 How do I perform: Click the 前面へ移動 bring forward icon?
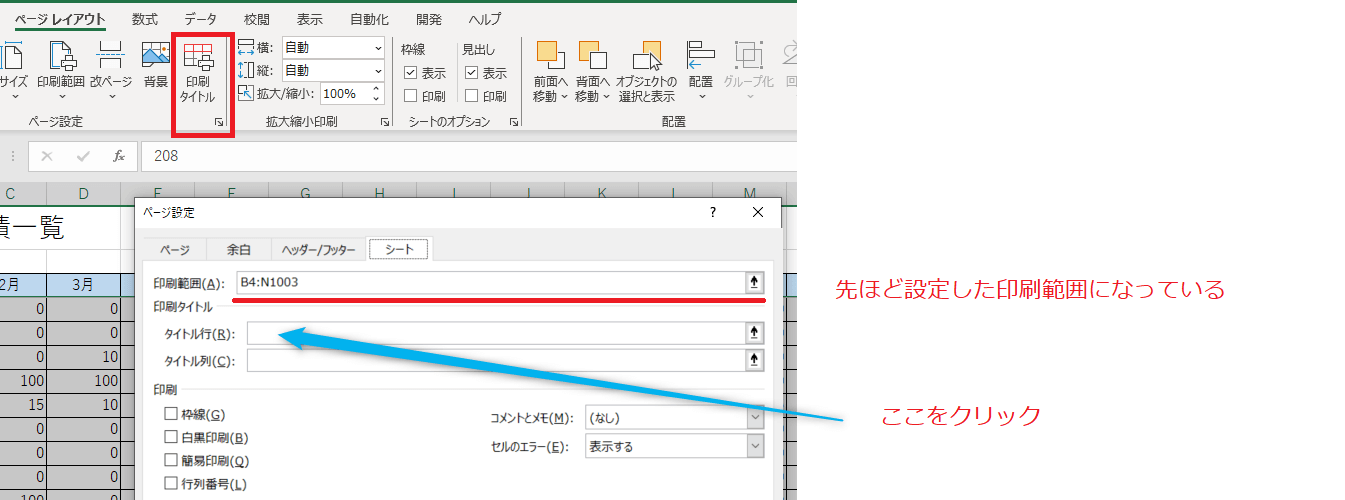[x=549, y=55]
